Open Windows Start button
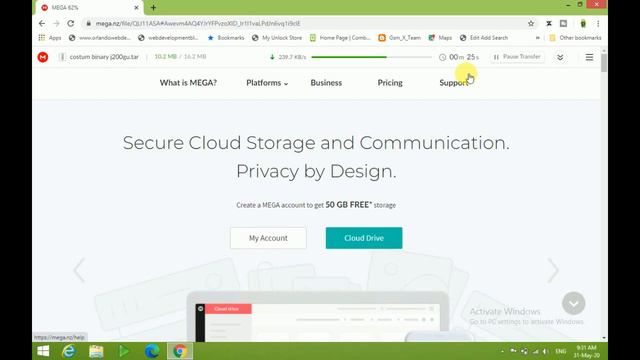640x360 pixels. pyautogui.click(x=43, y=351)
